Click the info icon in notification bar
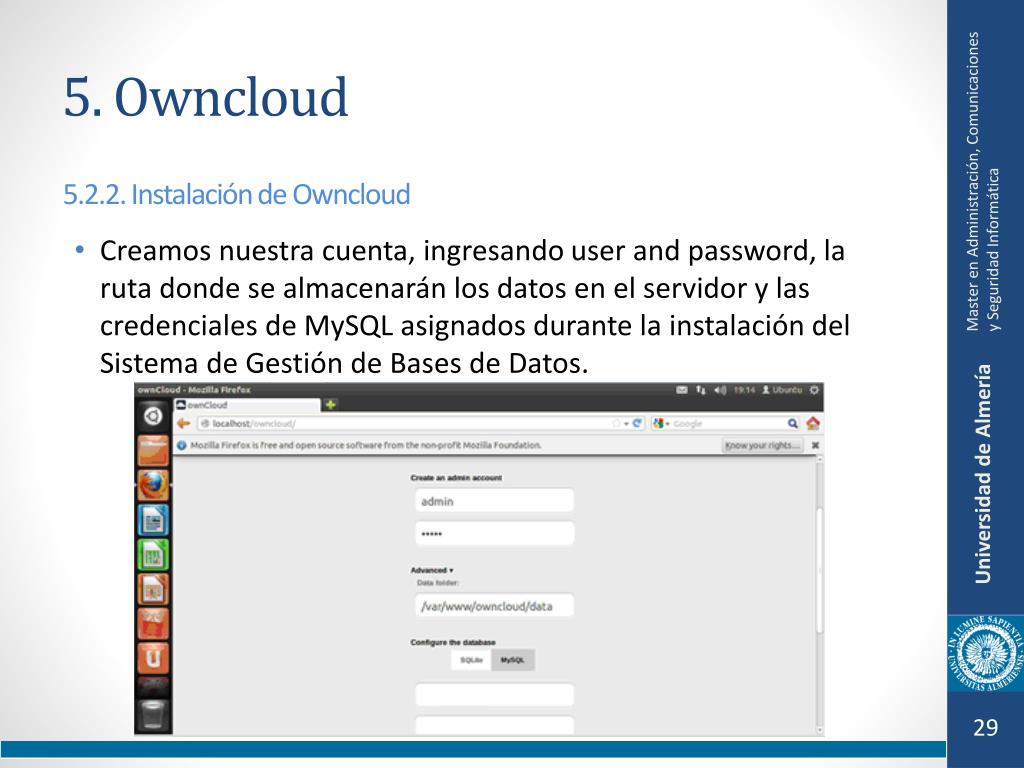Viewport: 1024px width, 768px height. (x=182, y=445)
